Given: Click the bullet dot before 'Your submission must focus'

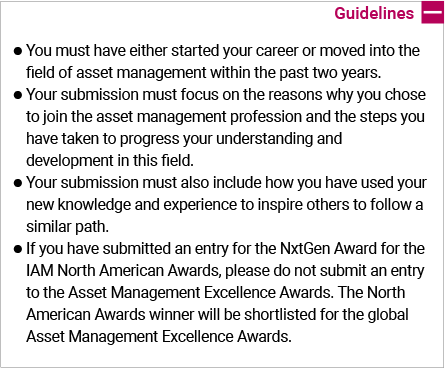Looking at the screenshot, I should (x=18, y=95).
